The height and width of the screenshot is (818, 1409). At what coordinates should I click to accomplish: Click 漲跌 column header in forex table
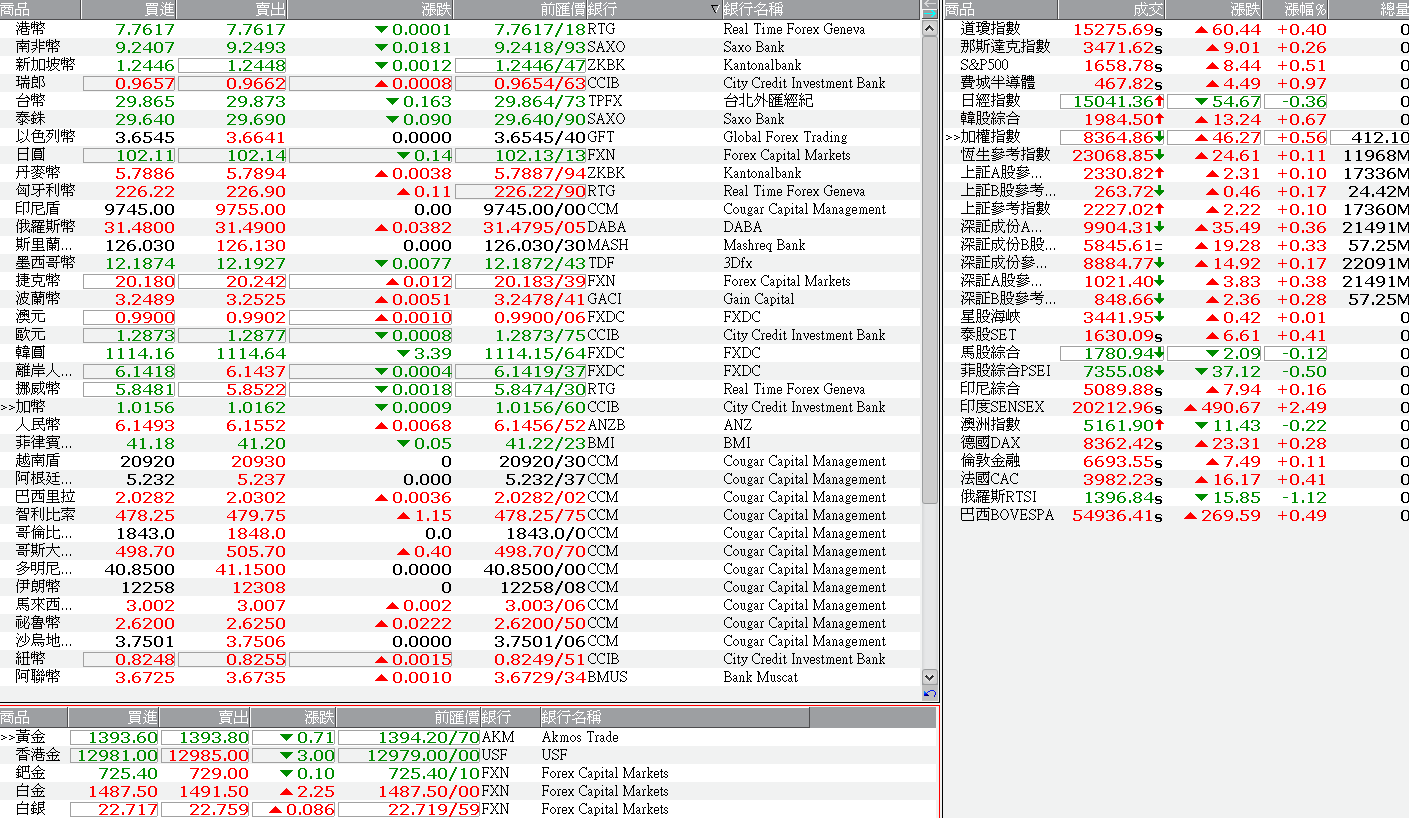point(371,10)
